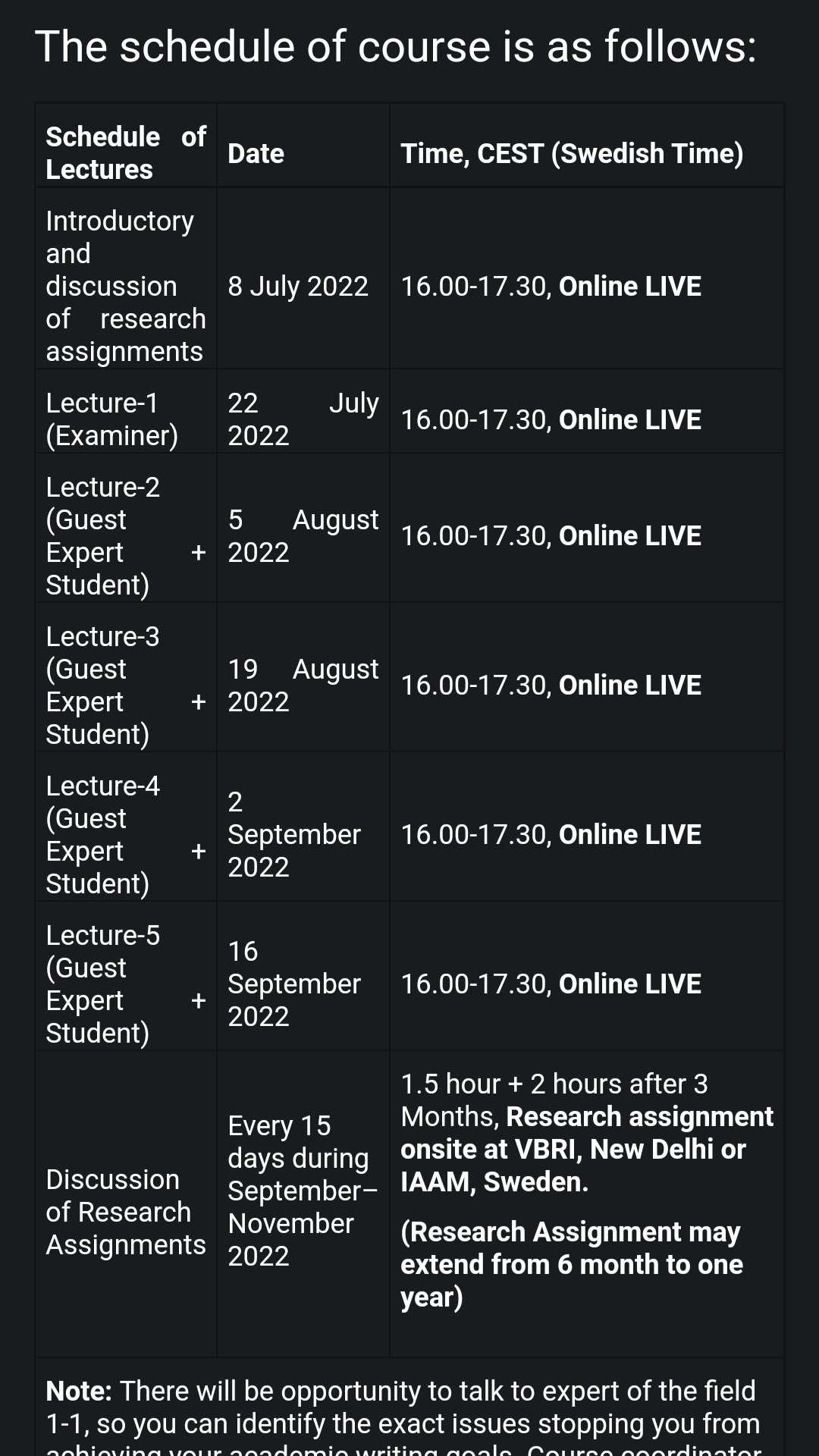Click the 'Introductory and discussion of research assignments' cell
Screen dimensions: 819x1456
pyautogui.click(x=126, y=286)
